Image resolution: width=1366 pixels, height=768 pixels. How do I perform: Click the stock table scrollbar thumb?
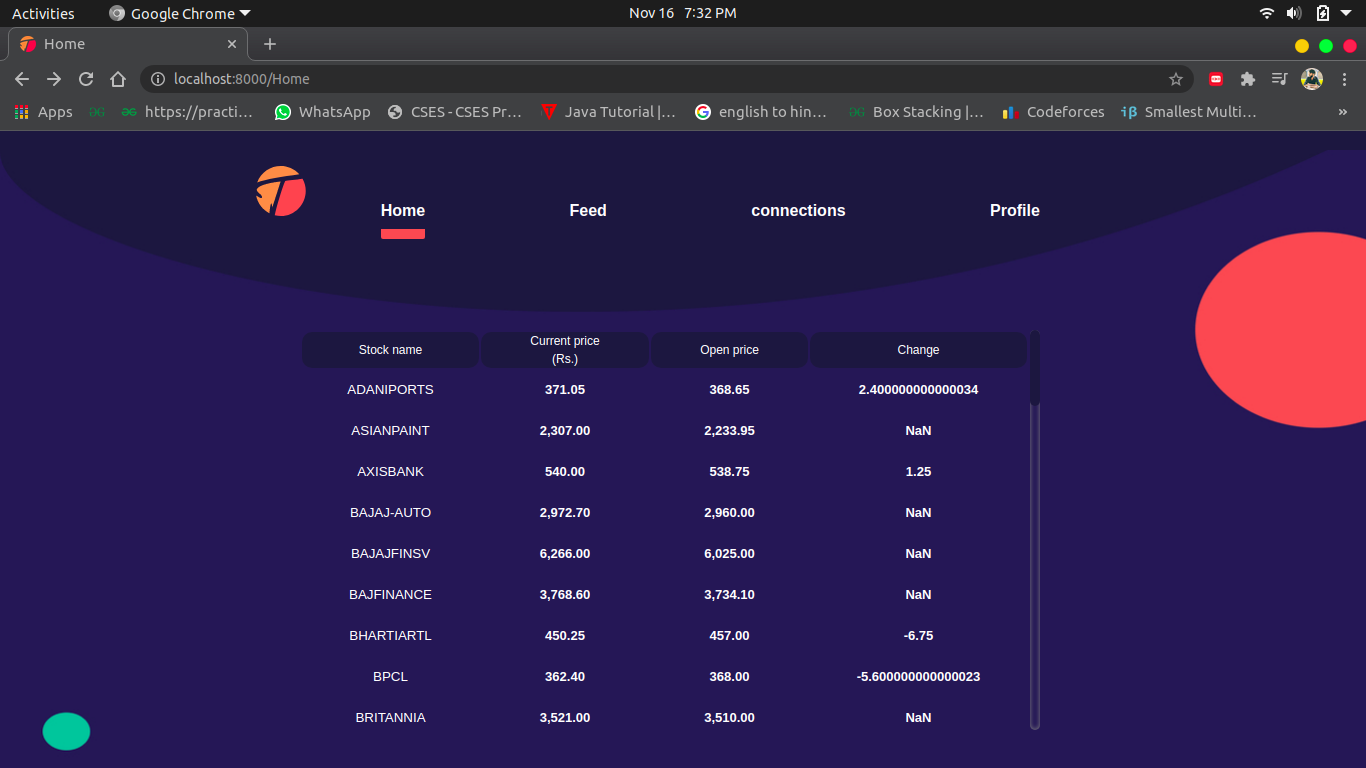[x=1035, y=368]
